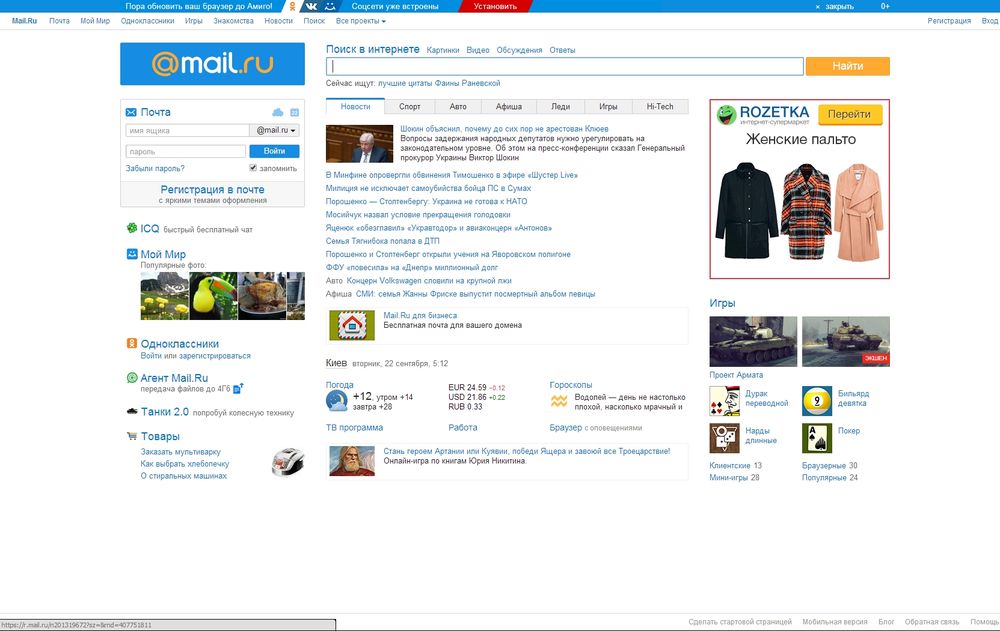
Task: Click Регистрация в почте link
Action: pyautogui.click(x=212, y=189)
